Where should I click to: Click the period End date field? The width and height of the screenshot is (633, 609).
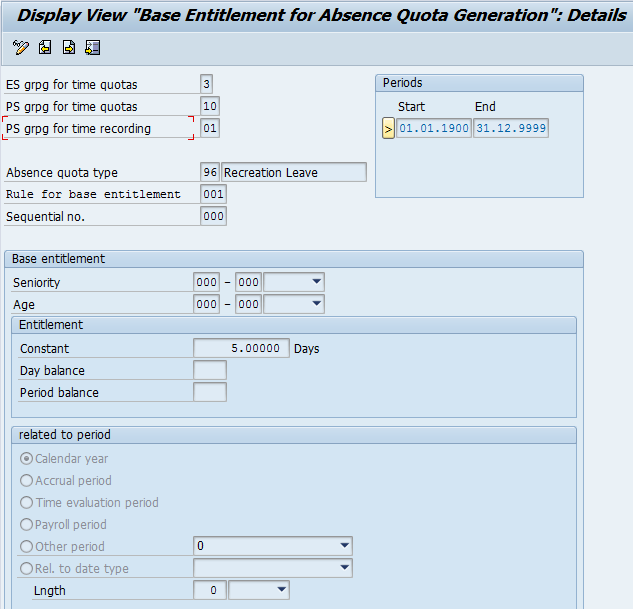pyautogui.click(x=511, y=128)
